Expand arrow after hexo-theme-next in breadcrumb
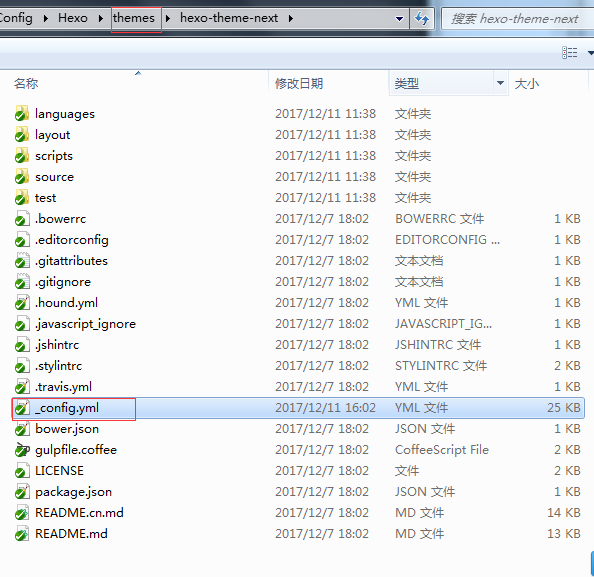The height and width of the screenshot is (577, 594). [x=291, y=18]
